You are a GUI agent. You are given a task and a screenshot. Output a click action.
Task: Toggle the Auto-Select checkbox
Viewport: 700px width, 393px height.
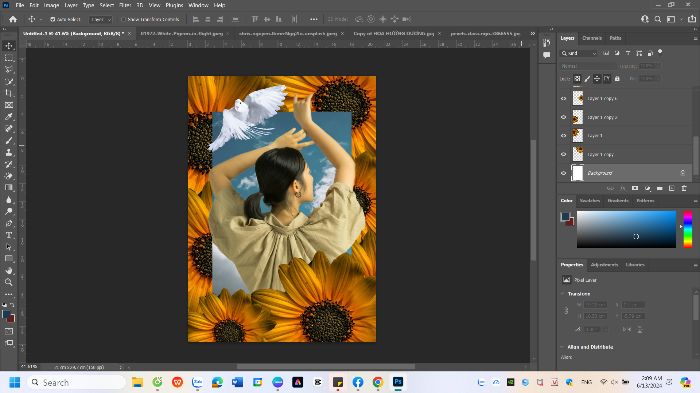pos(52,19)
